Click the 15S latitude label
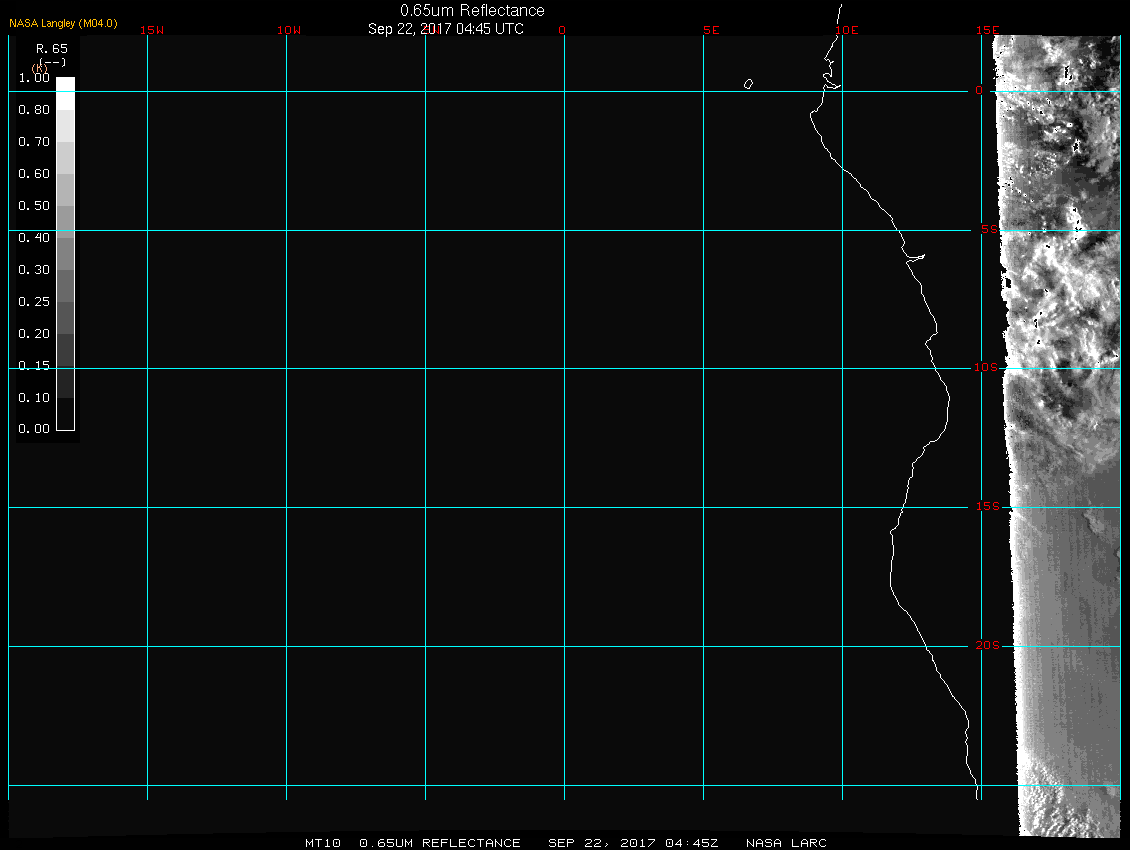This screenshot has width=1130, height=850. (x=987, y=506)
